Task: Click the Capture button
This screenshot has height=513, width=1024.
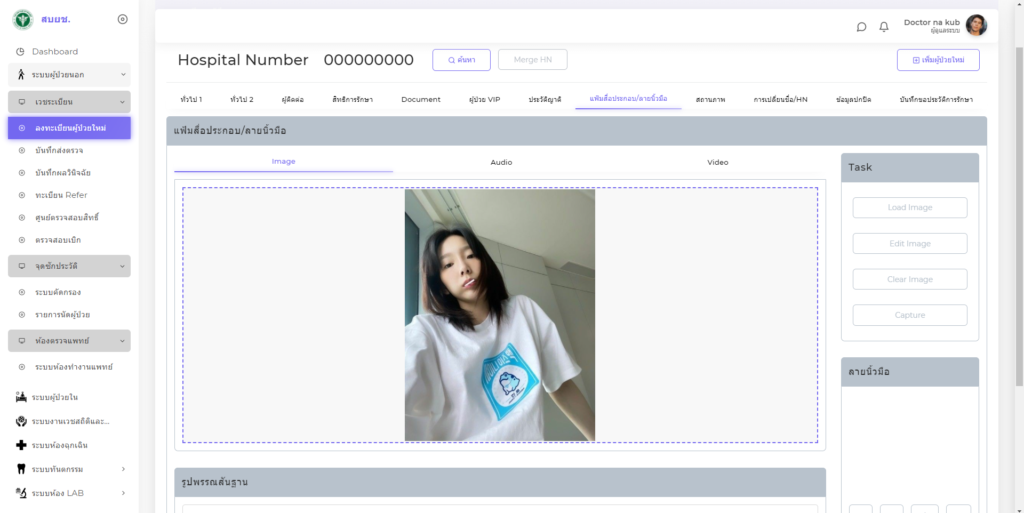Action: pos(909,315)
